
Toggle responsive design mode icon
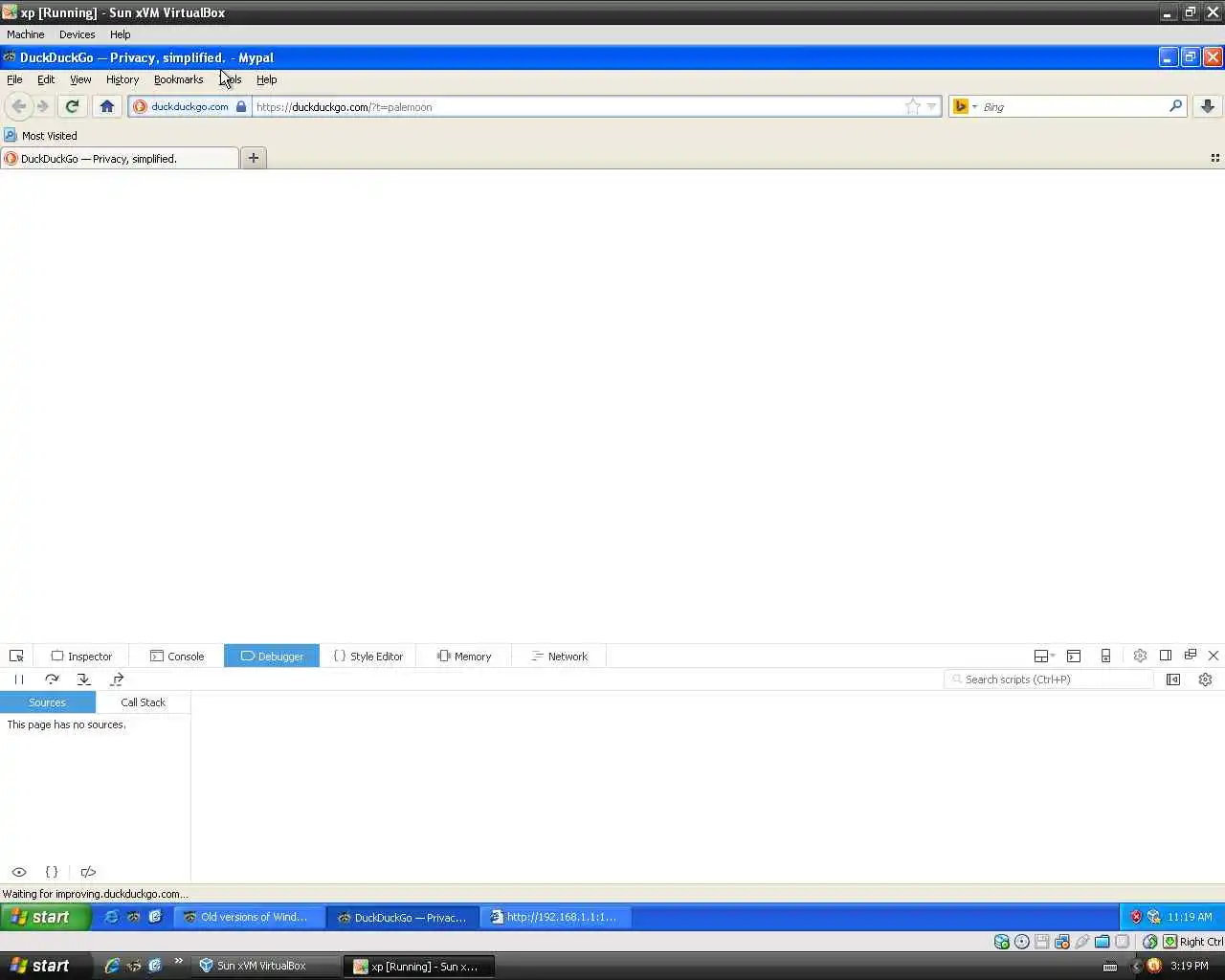point(1105,656)
